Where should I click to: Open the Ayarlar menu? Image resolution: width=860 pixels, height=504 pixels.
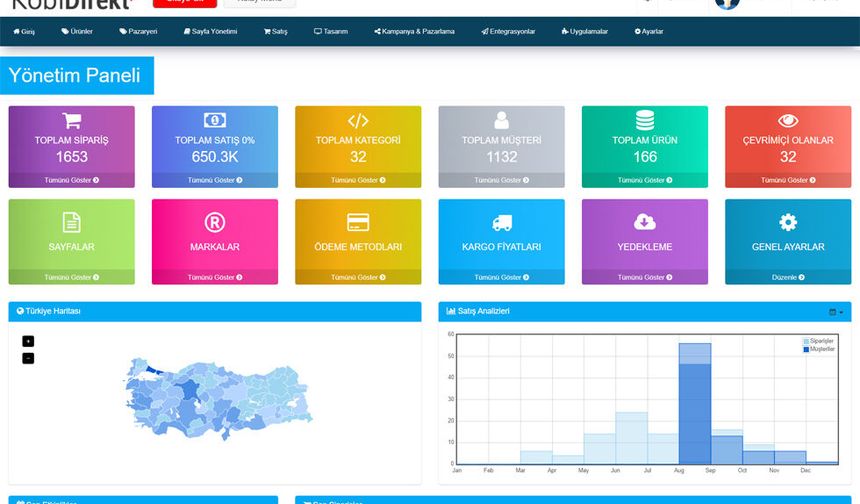(x=649, y=31)
